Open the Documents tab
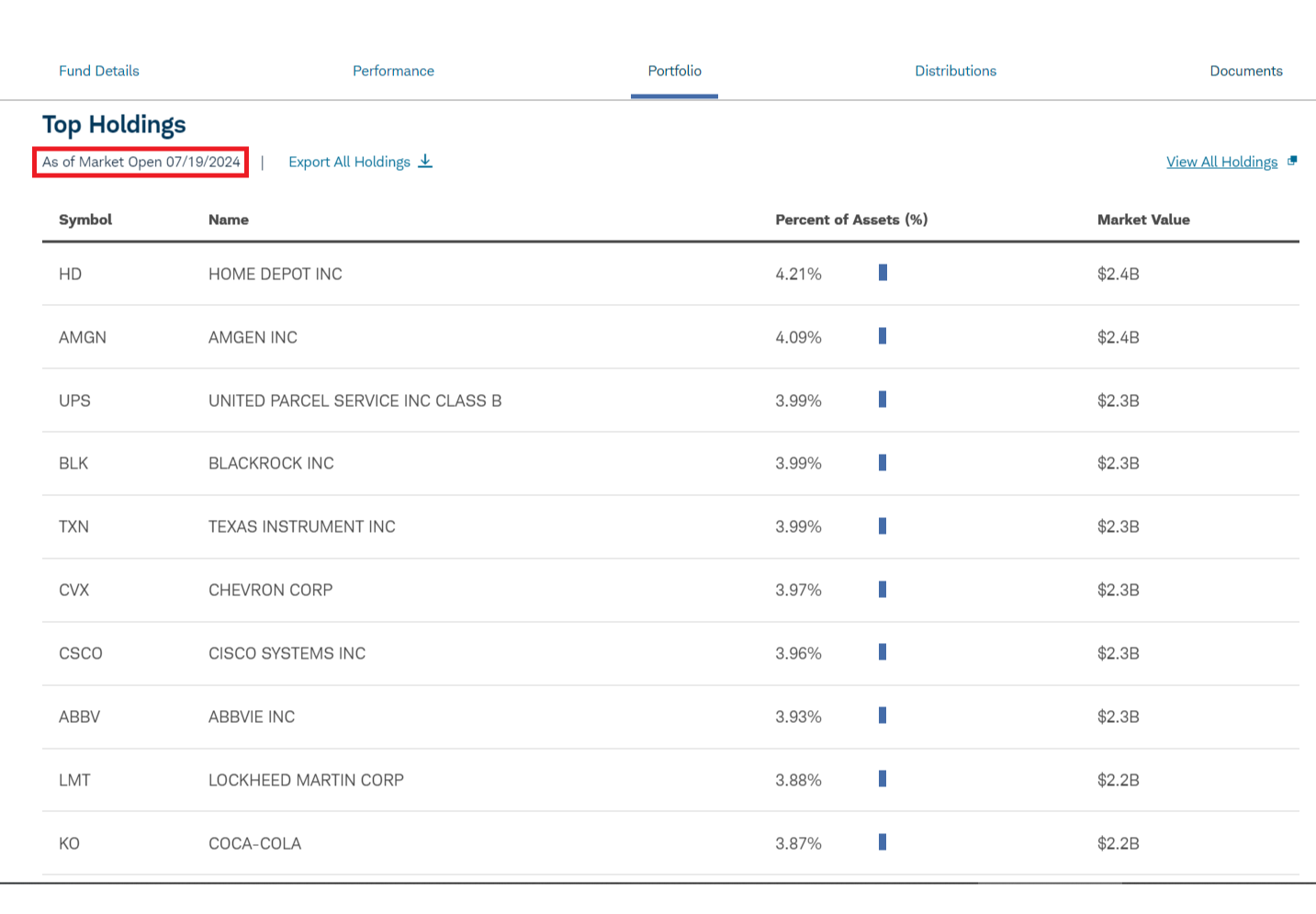The width and height of the screenshot is (1316, 914). click(x=1246, y=71)
